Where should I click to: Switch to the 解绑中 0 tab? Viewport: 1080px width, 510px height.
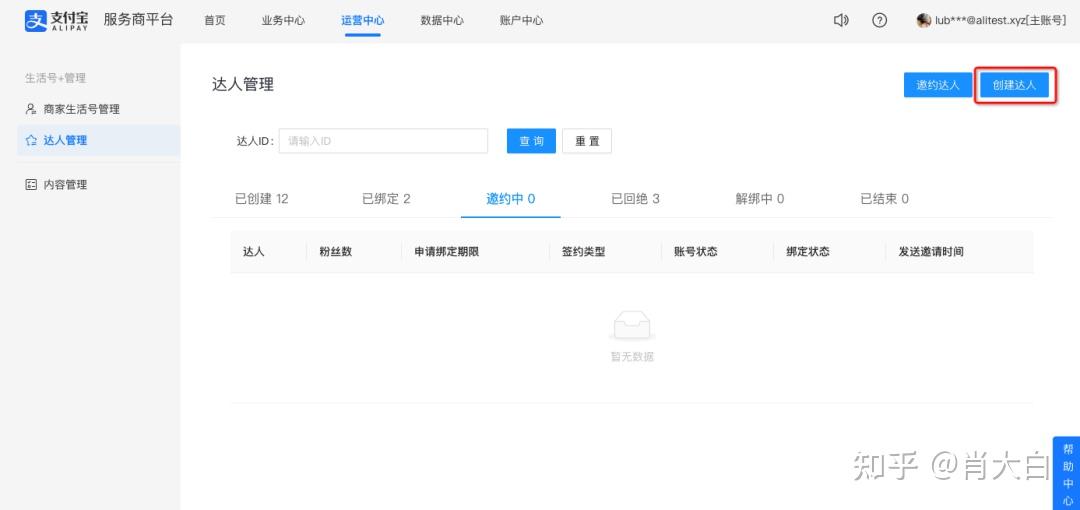click(x=760, y=199)
